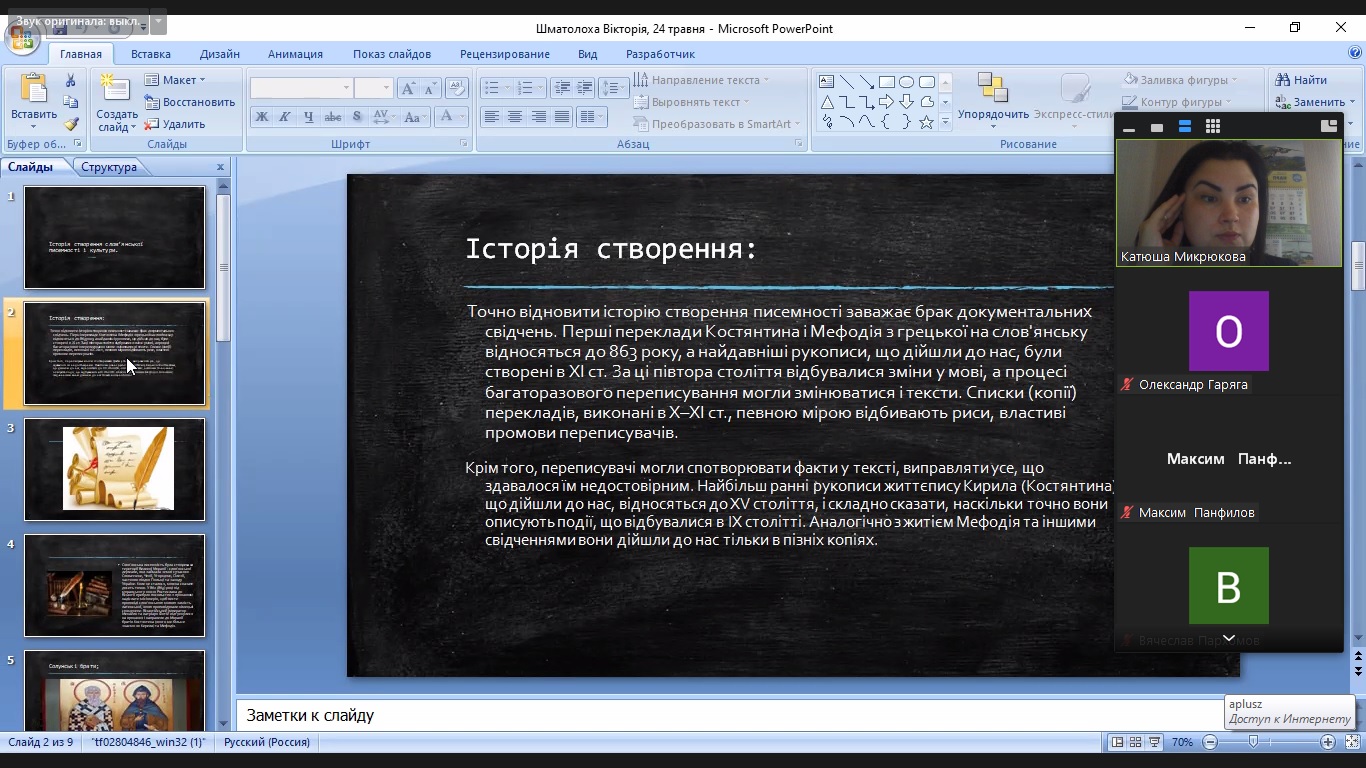
Task: Click the Cut scissors icon in clipboard group
Action: click(71, 80)
